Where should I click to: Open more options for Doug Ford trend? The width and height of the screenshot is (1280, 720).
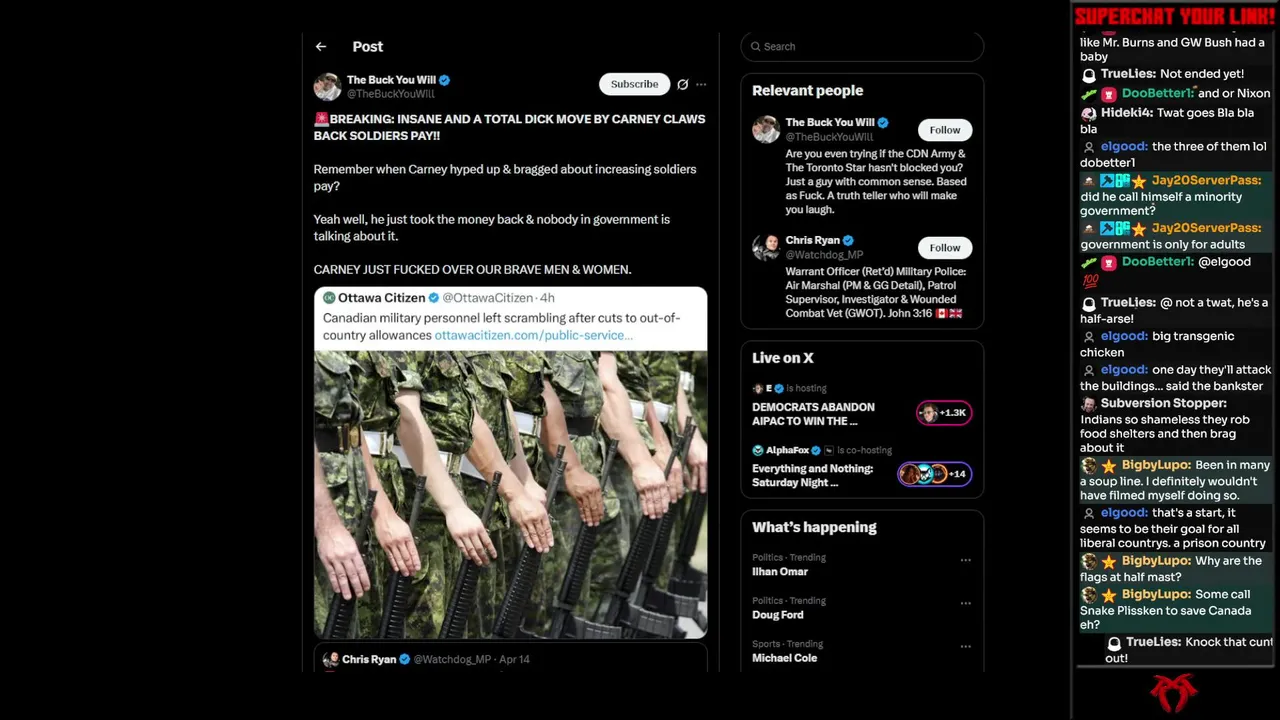pos(965,603)
